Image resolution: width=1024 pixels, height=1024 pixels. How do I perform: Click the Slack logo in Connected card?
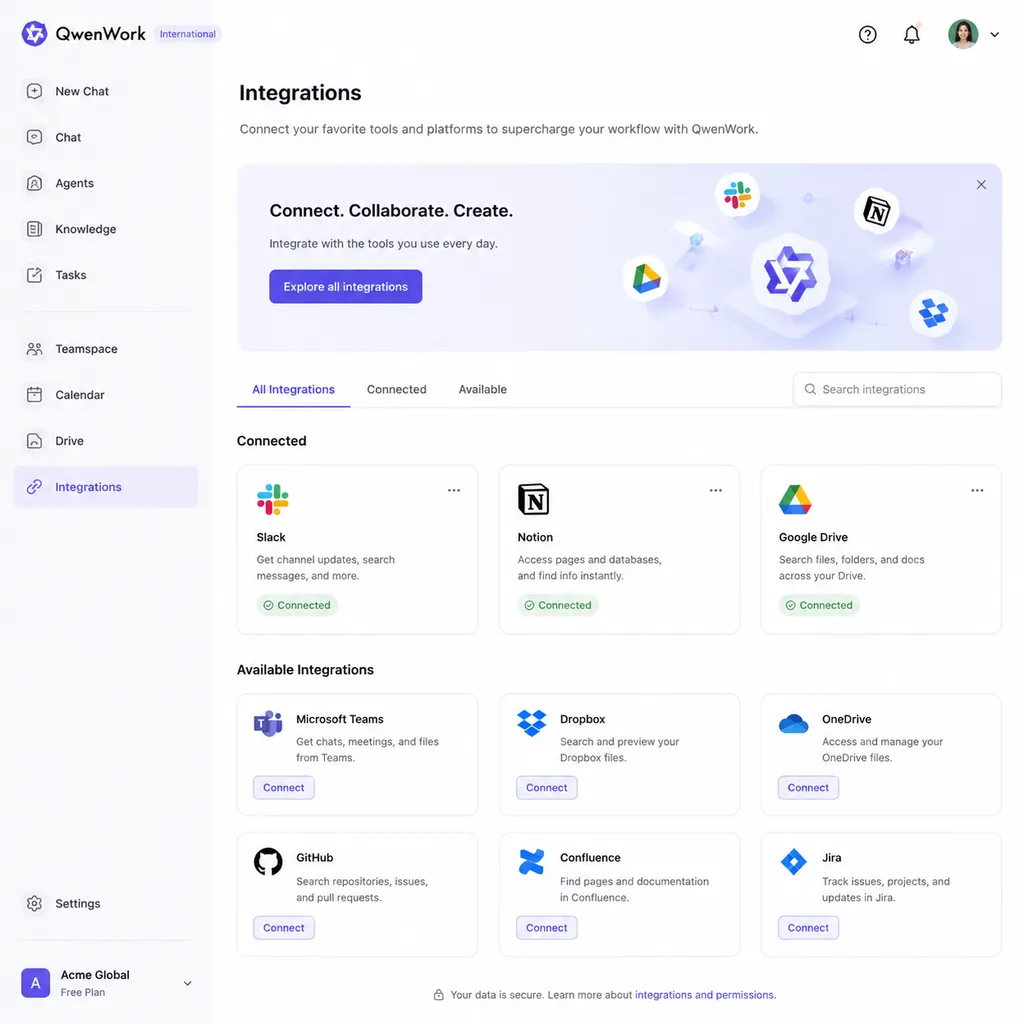coord(272,500)
